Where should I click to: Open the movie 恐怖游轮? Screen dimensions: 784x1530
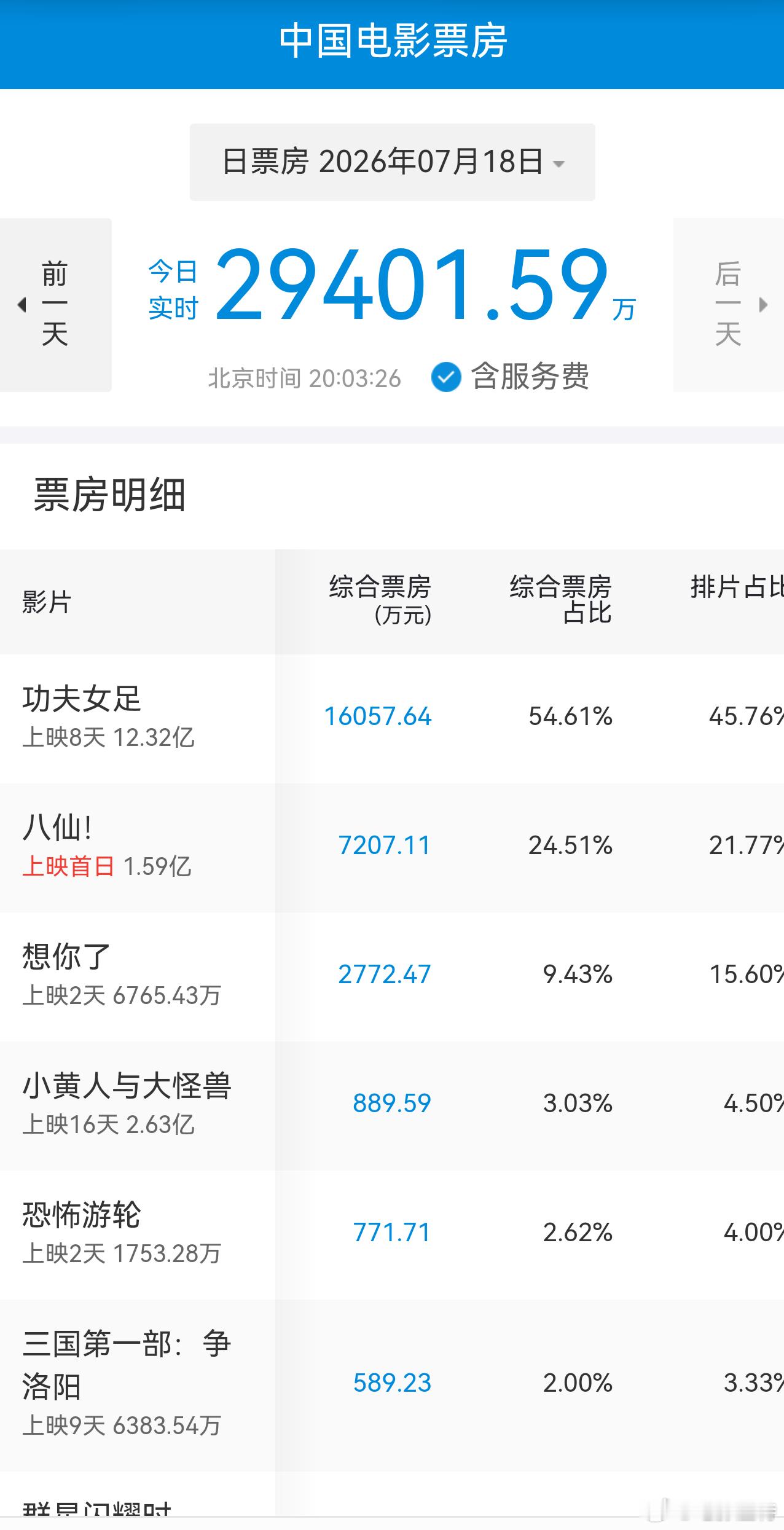pyautogui.click(x=82, y=1215)
